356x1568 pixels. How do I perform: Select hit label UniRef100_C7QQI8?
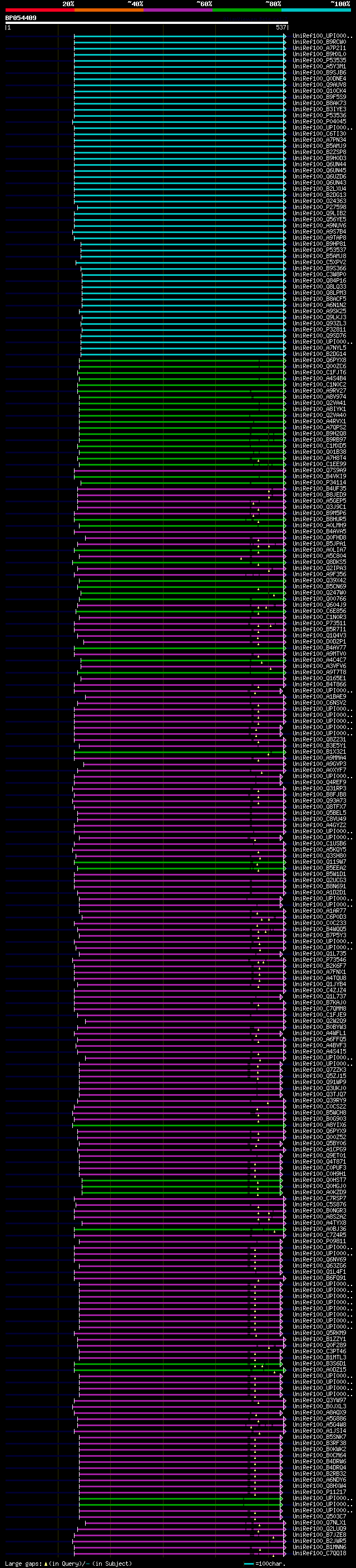coord(319,1553)
